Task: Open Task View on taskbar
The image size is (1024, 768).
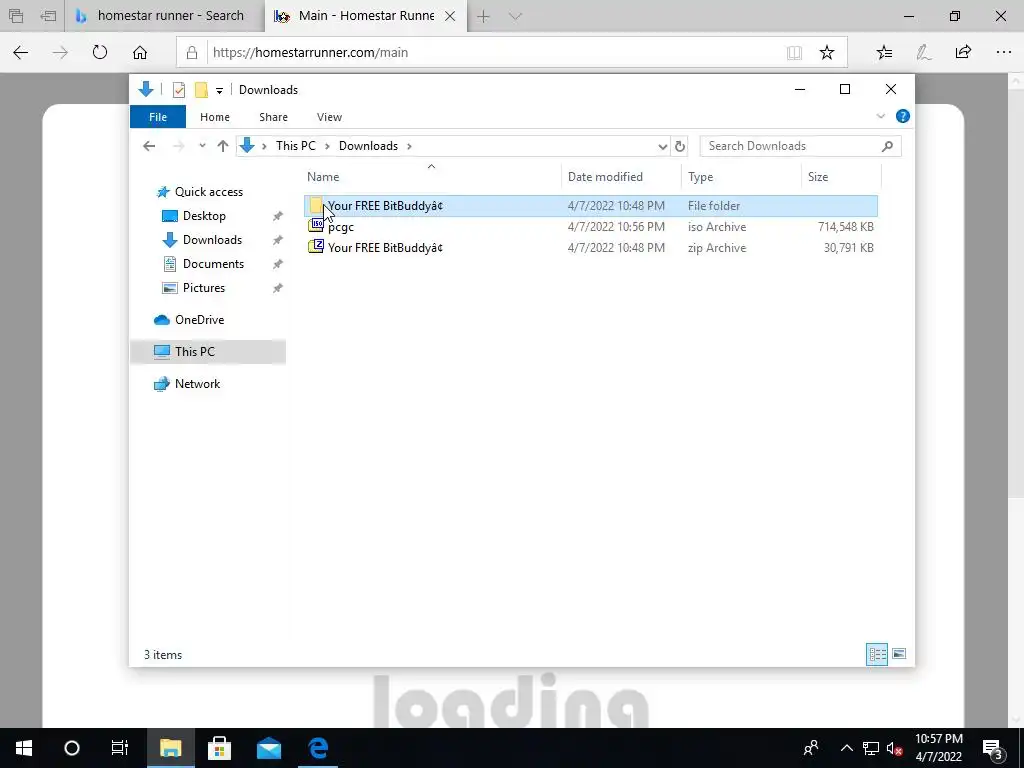Action: coord(120,748)
